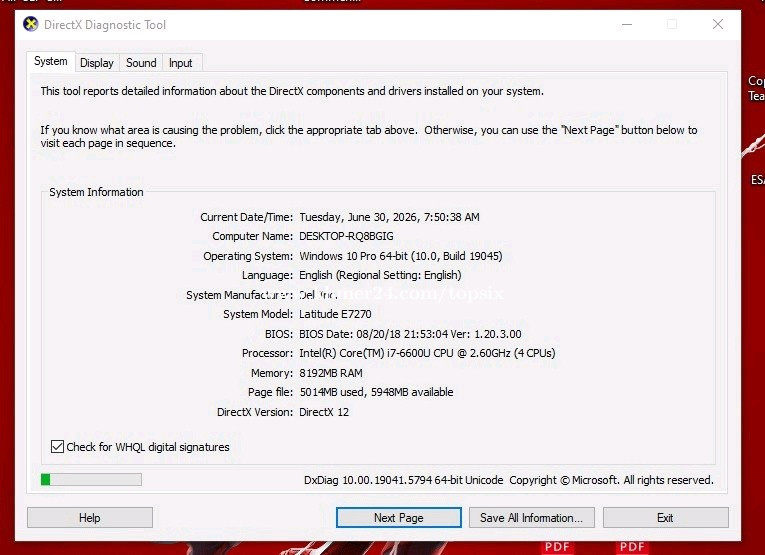Image resolution: width=765 pixels, height=555 pixels.
Task: Click the Intel Core i7-6600U processor value
Action: click(427, 353)
